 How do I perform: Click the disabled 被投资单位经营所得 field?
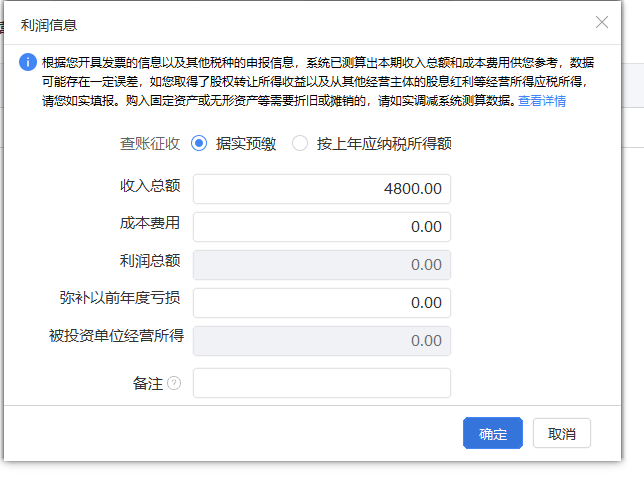pyautogui.click(x=321, y=341)
